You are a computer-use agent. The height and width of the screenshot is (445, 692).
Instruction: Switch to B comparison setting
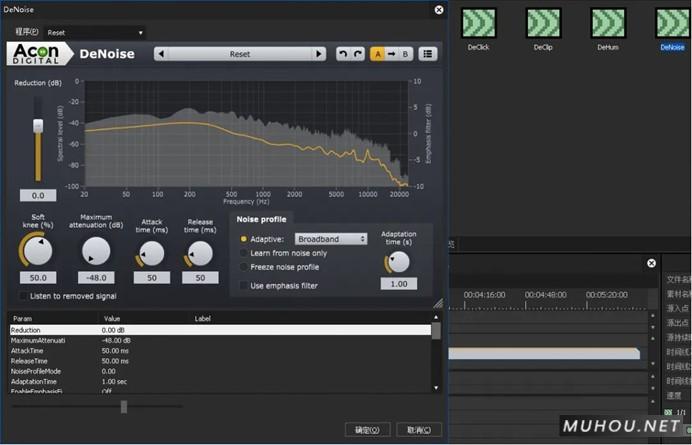coord(405,54)
